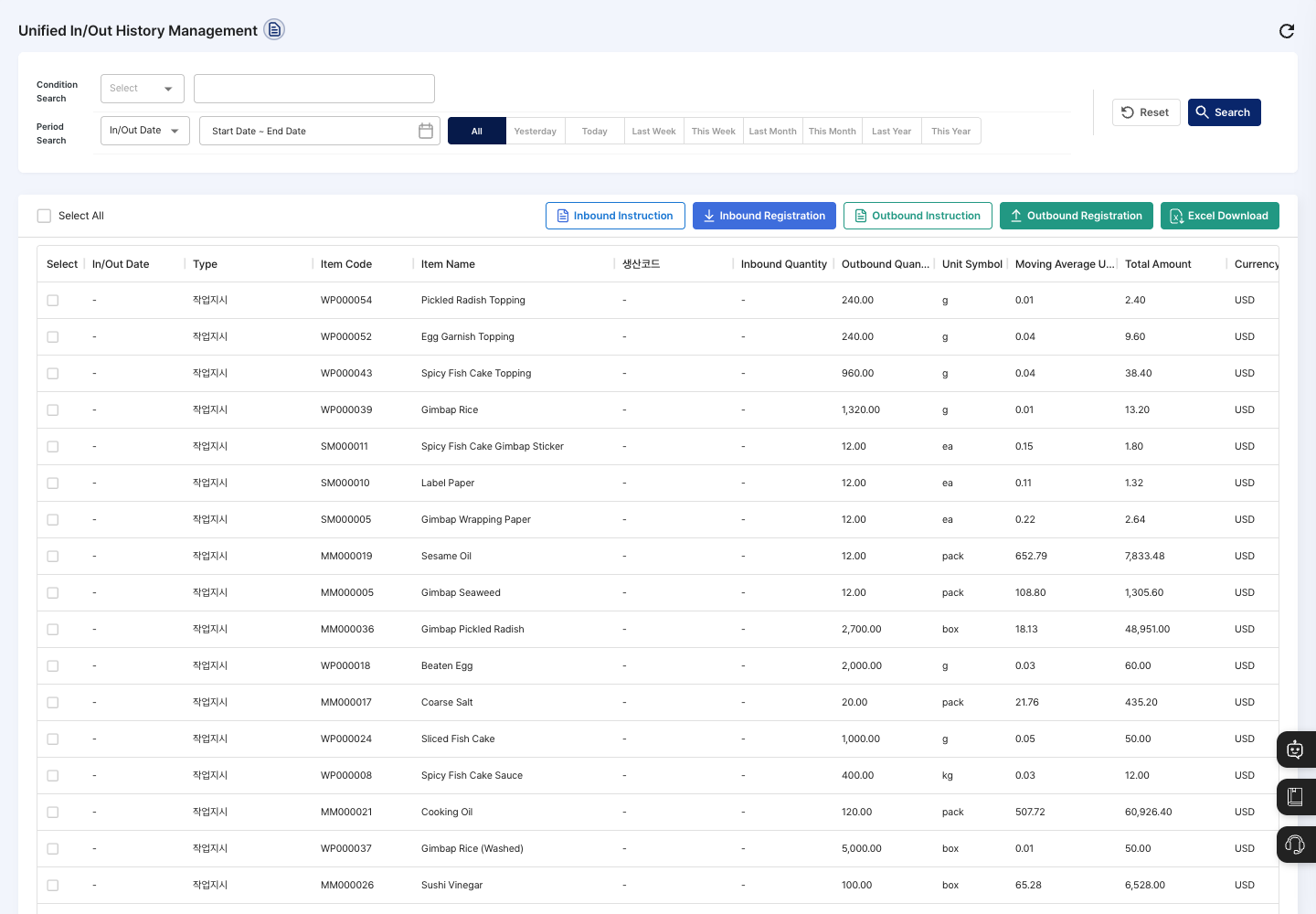Filter by This Week
This screenshot has width=1316, height=914.
[x=714, y=131]
